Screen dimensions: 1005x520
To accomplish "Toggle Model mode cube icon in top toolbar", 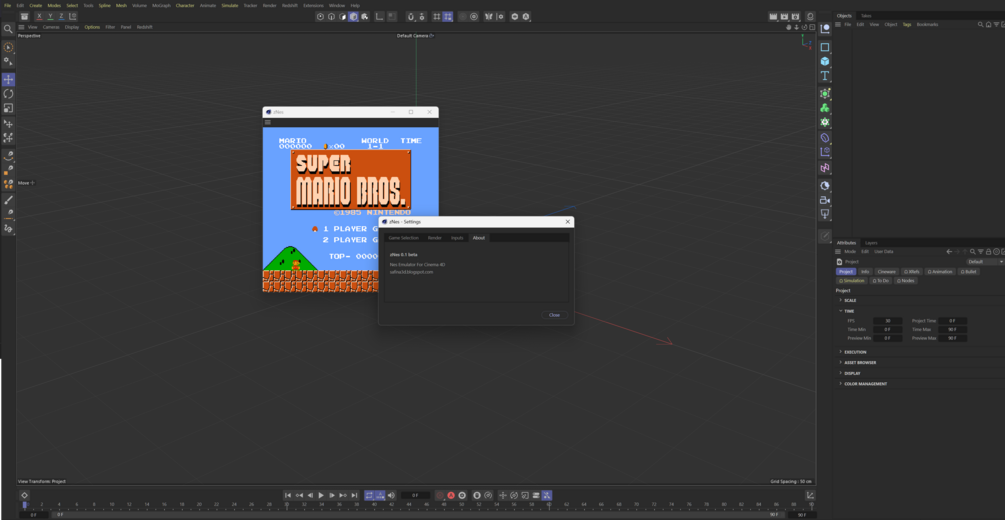I will [x=353, y=17].
